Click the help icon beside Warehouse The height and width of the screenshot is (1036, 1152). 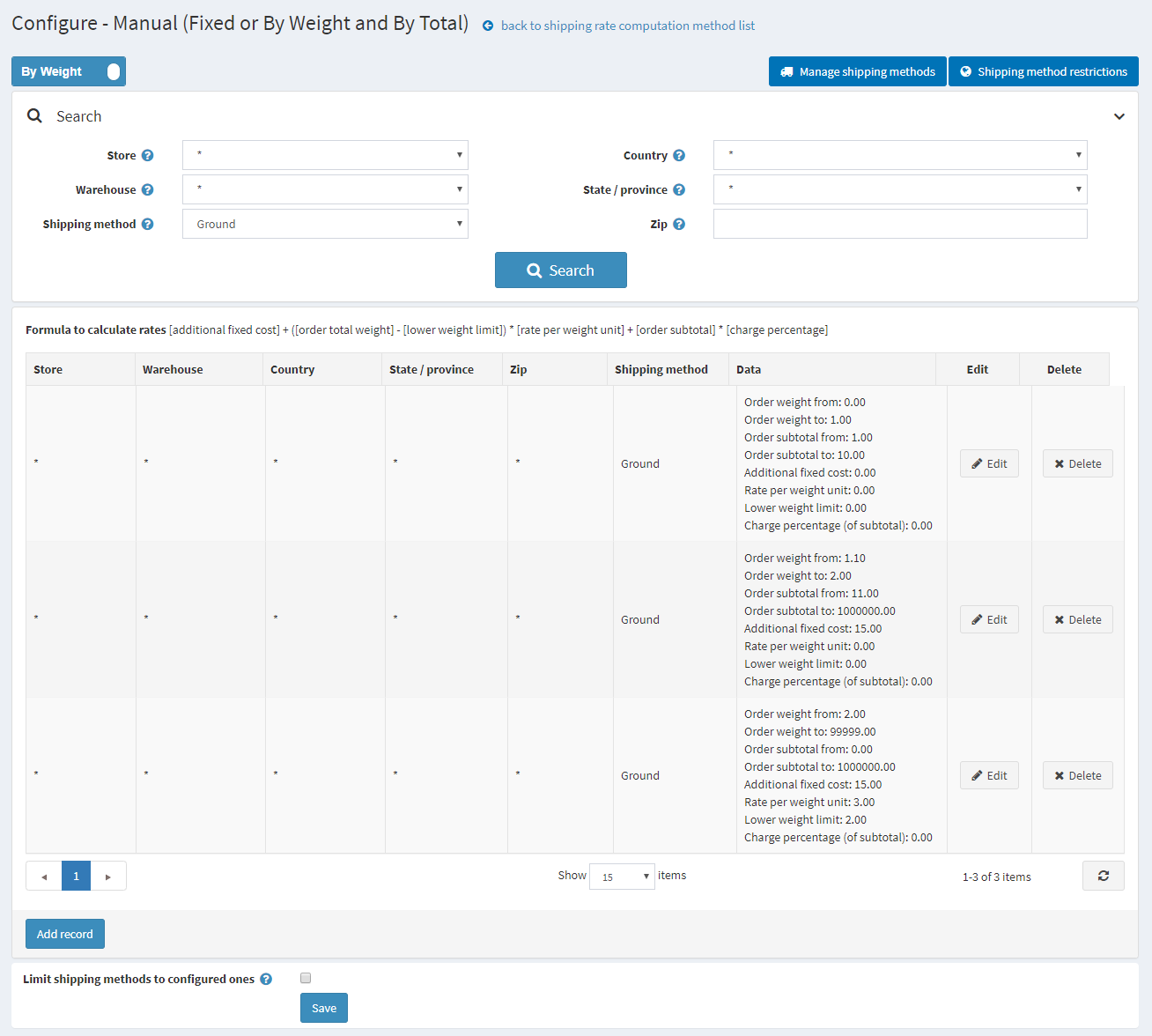pos(148,190)
